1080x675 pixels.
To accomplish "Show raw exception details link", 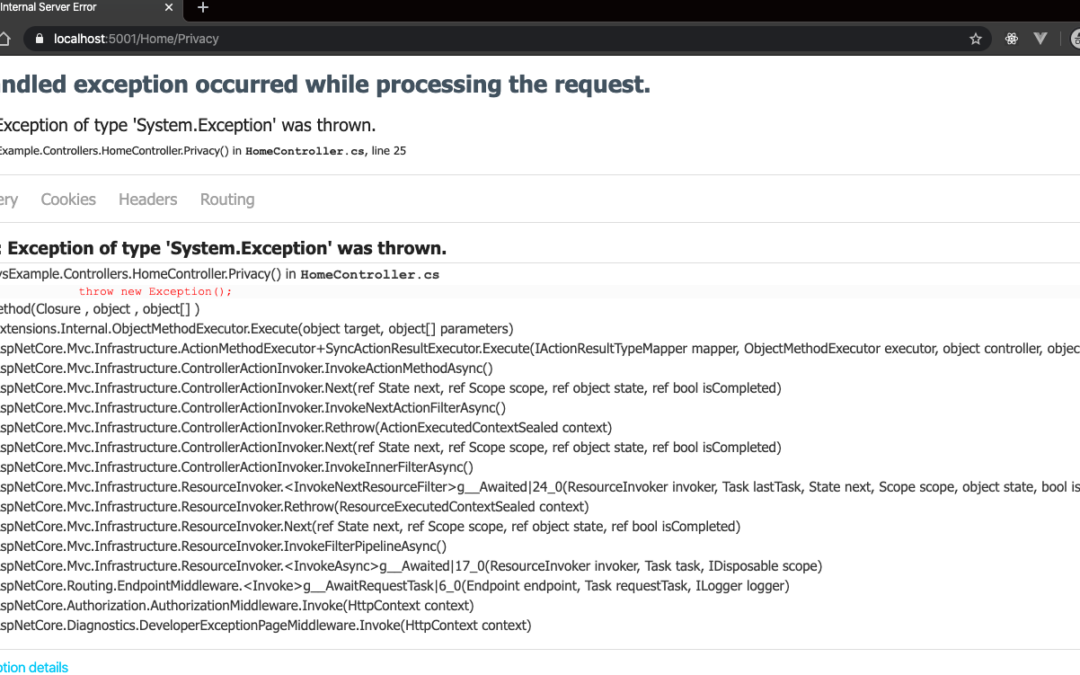I will click(x=35, y=667).
